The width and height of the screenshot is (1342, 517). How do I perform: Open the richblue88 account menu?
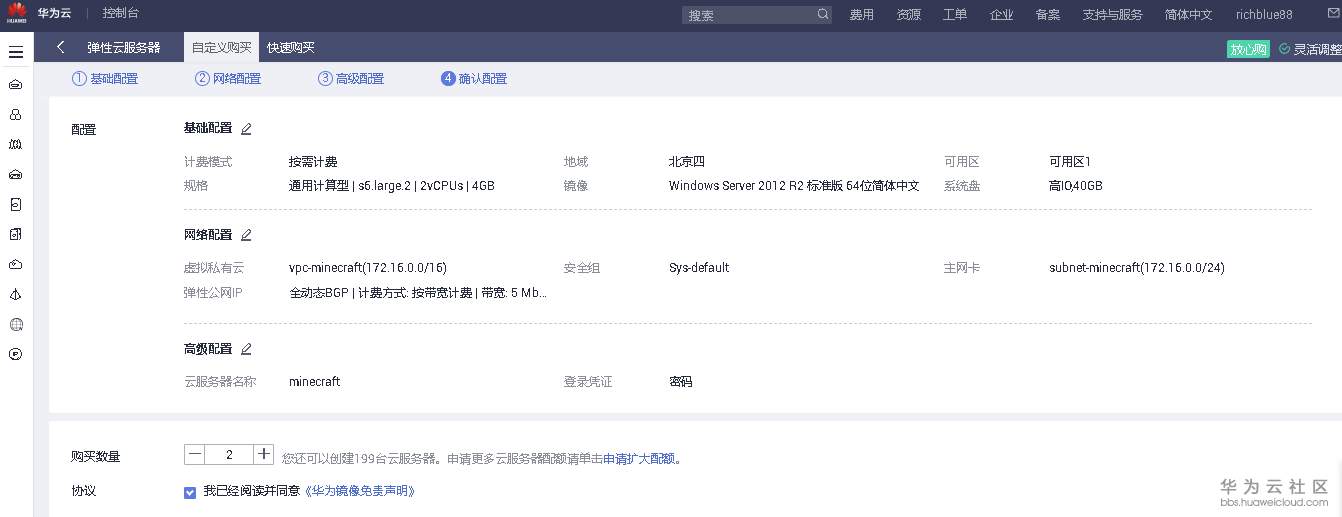1264,15
